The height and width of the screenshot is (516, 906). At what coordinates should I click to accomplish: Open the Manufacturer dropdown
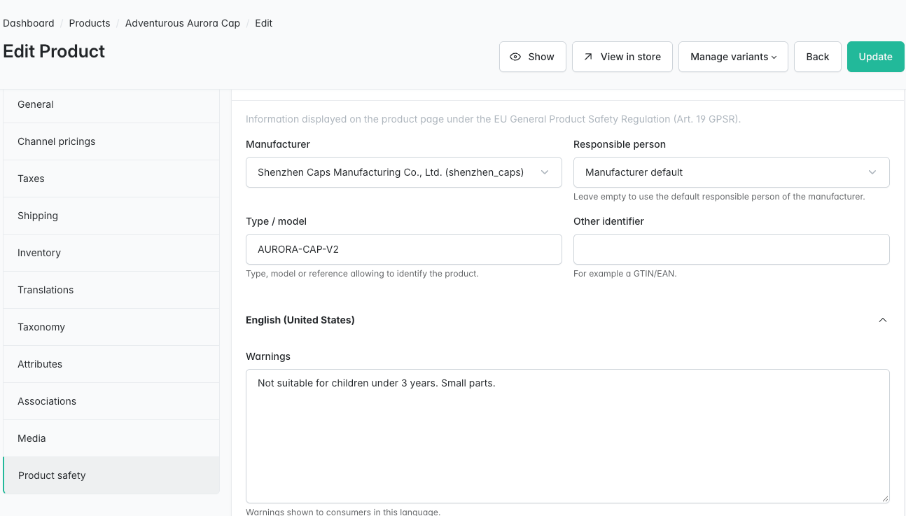click(403, 172)
